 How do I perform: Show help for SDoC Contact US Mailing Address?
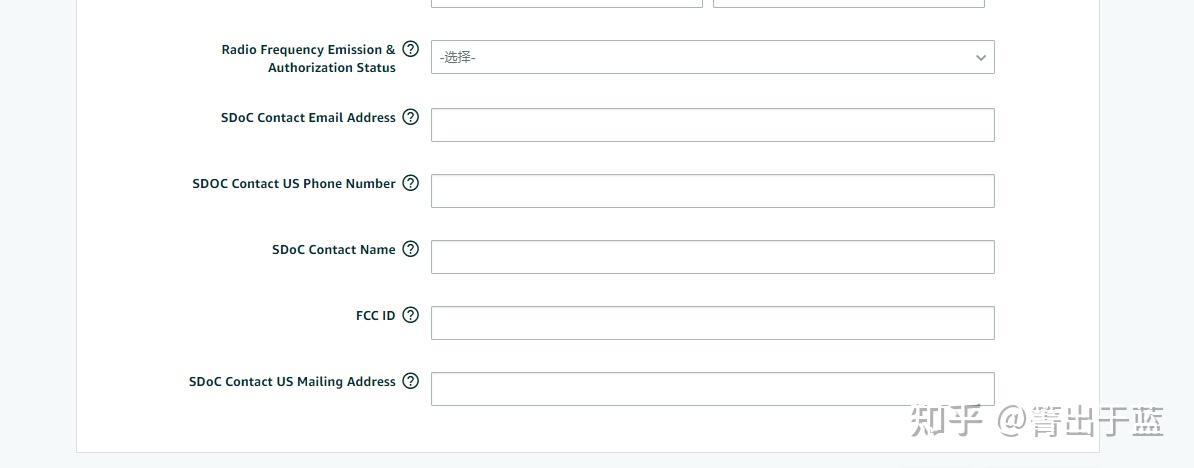click(410, 381)
